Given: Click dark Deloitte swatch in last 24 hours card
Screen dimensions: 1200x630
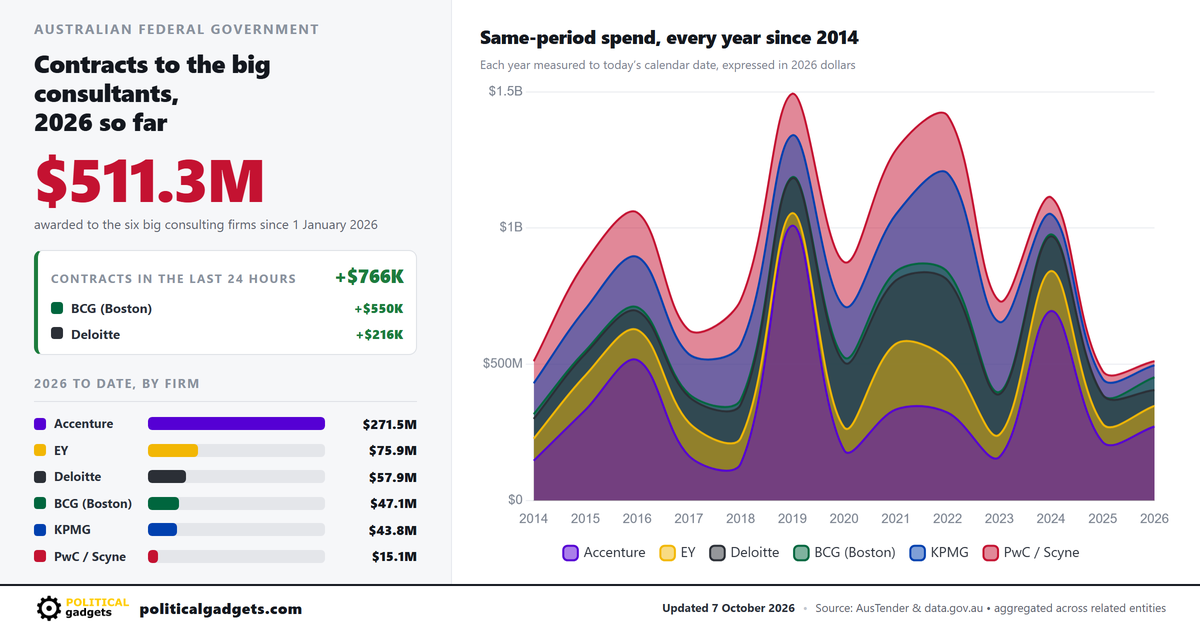Looking at the screenshot, I should (x=57, y=334).
